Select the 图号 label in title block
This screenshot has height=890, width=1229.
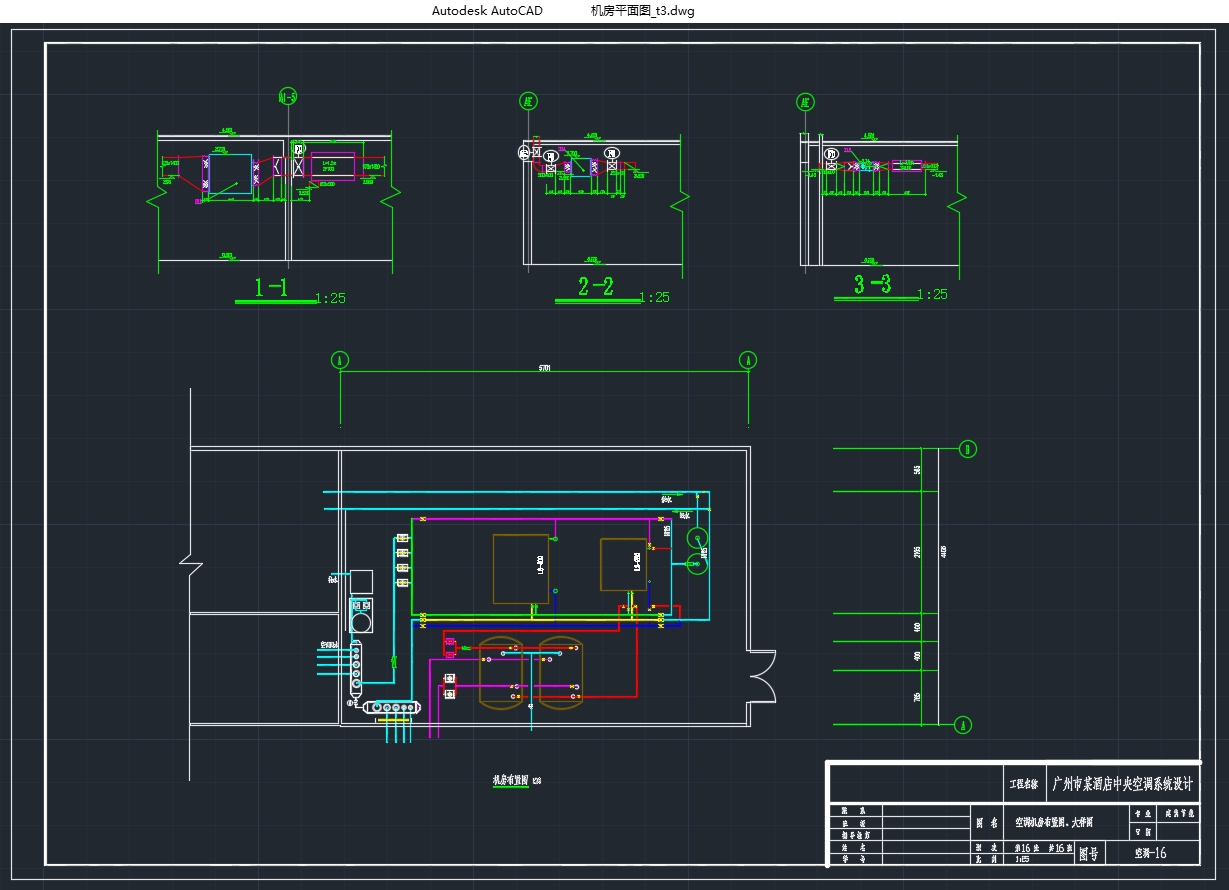[x=1087, y=854]
